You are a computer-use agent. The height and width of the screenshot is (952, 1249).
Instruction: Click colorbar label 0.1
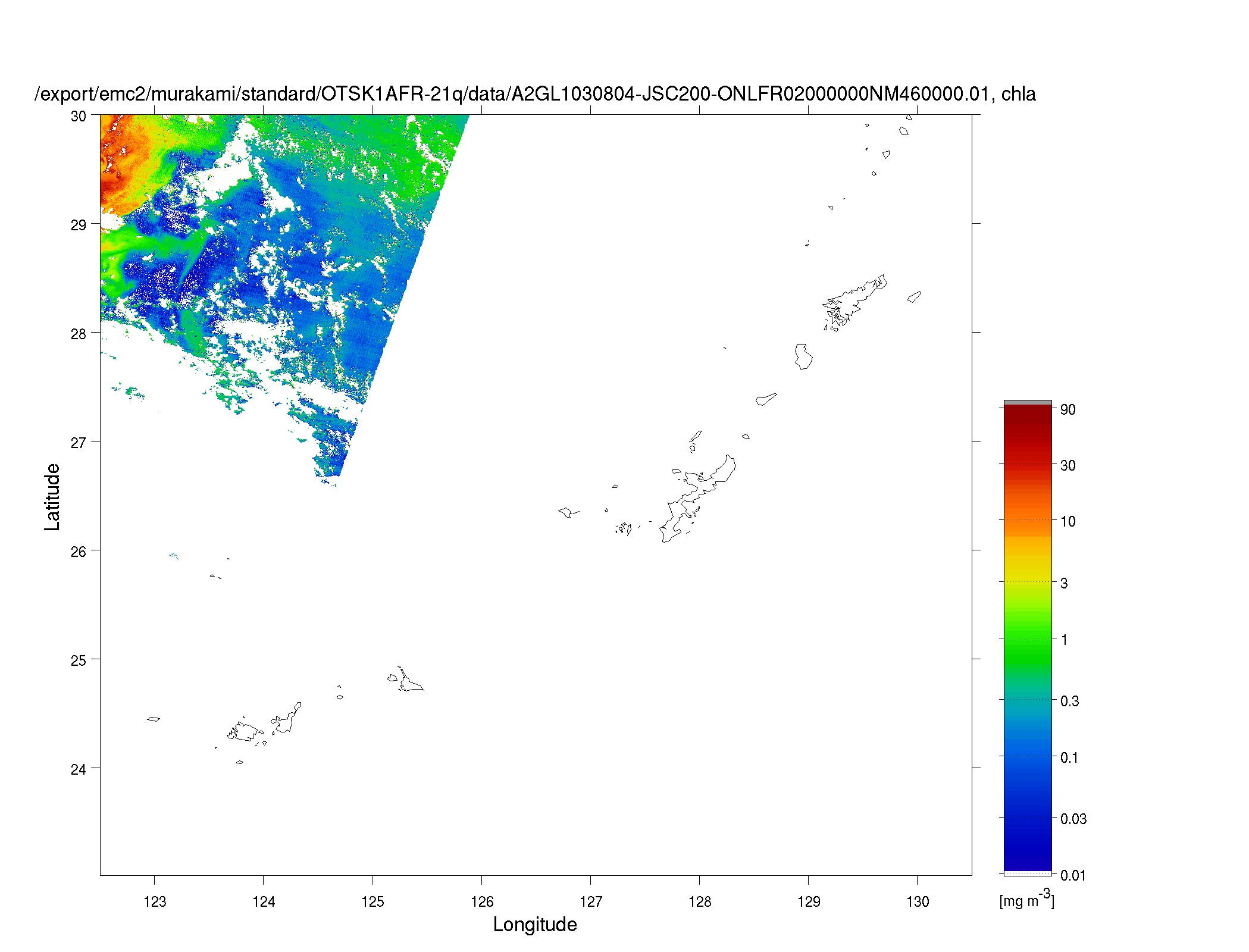coord(1069,757)
